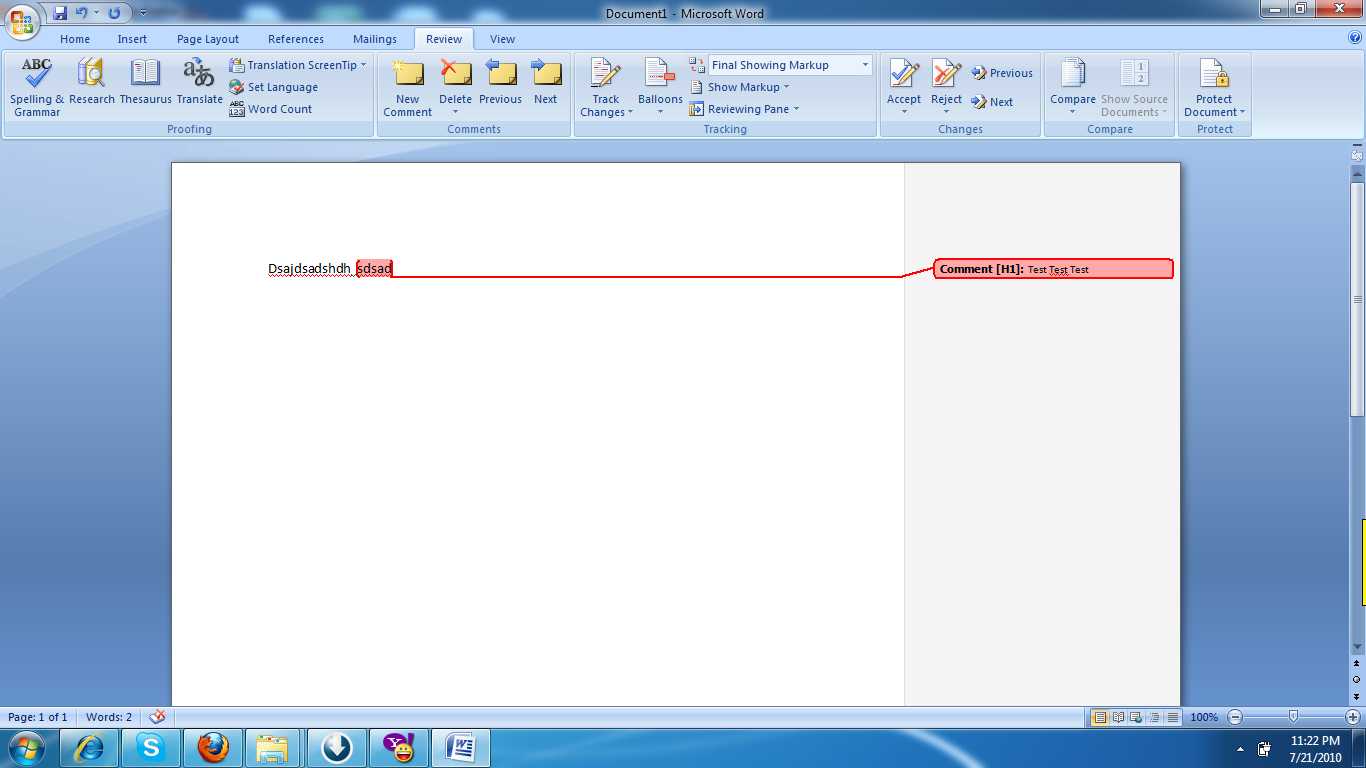The width and height of the screenshot is (1366, 768).
Task: Click the Translate tool
Action: pos(199,82)
